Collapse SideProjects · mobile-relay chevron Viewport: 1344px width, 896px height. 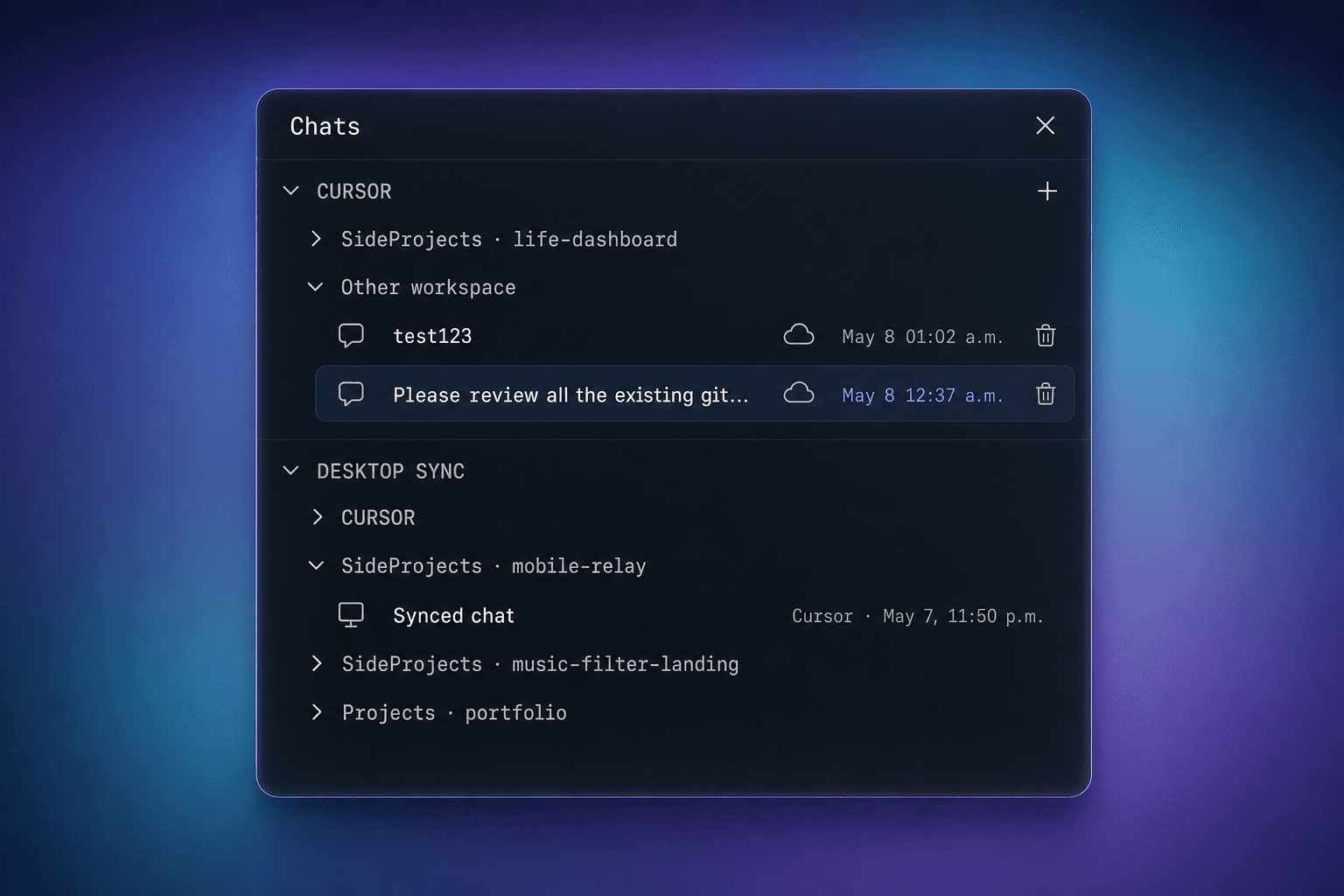pyautogui.click(x=316, y=566)
